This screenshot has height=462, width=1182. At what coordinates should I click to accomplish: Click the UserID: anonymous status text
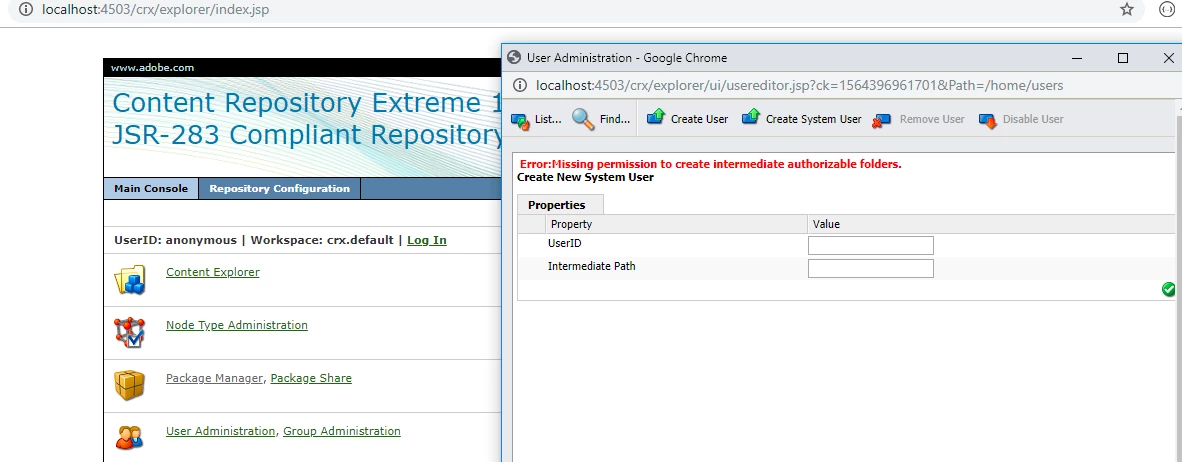tap(175, 240)
